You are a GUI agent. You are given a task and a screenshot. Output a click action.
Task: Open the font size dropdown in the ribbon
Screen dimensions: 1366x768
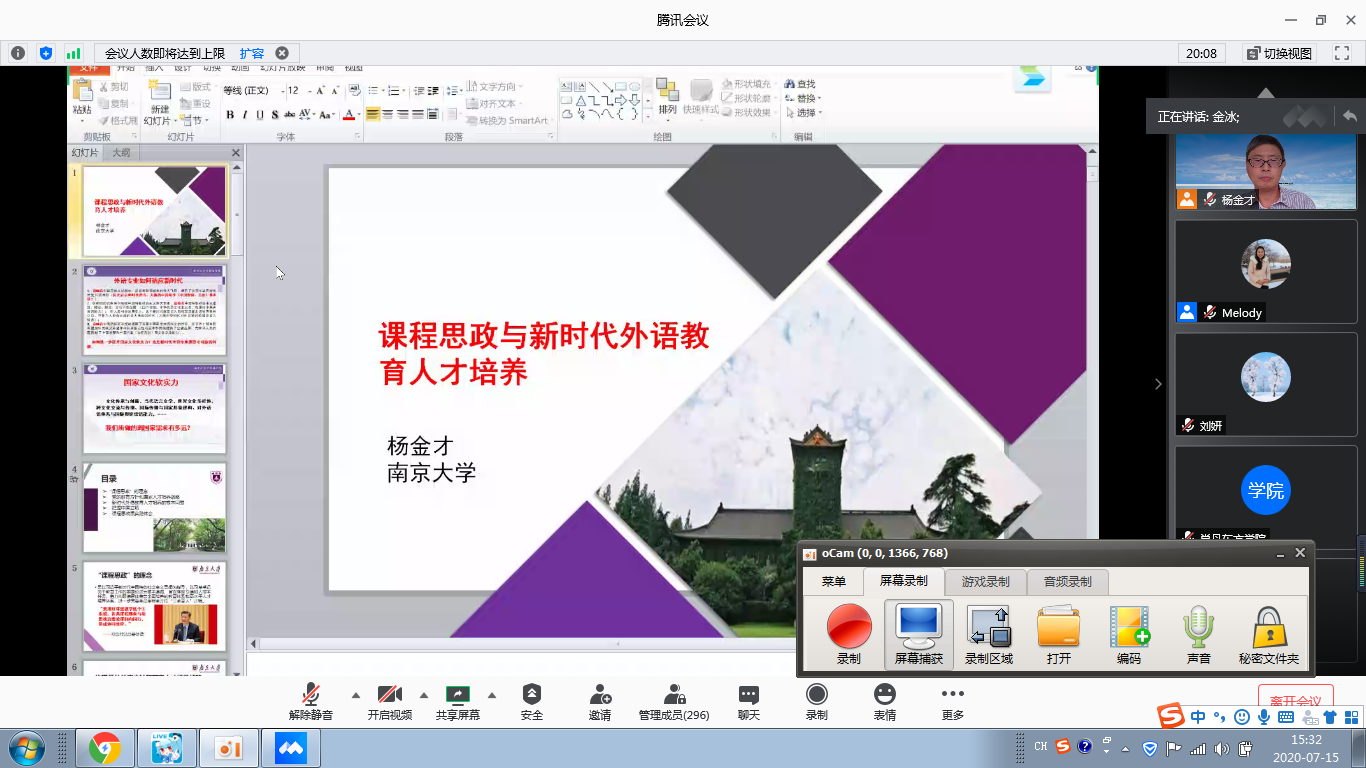coord(309,90)
